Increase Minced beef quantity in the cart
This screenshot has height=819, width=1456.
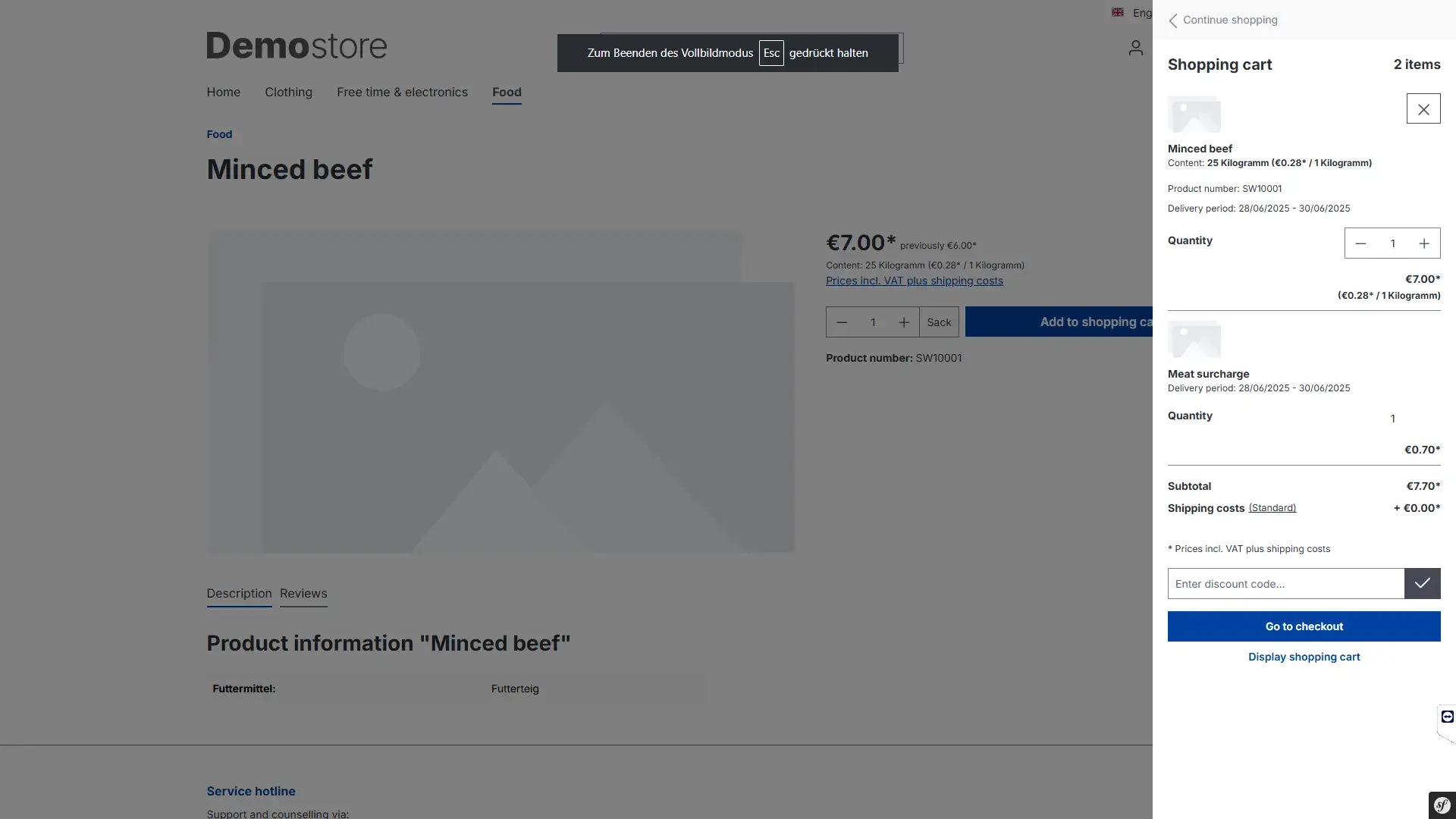pyautogui.click(x=1424, y=243)
